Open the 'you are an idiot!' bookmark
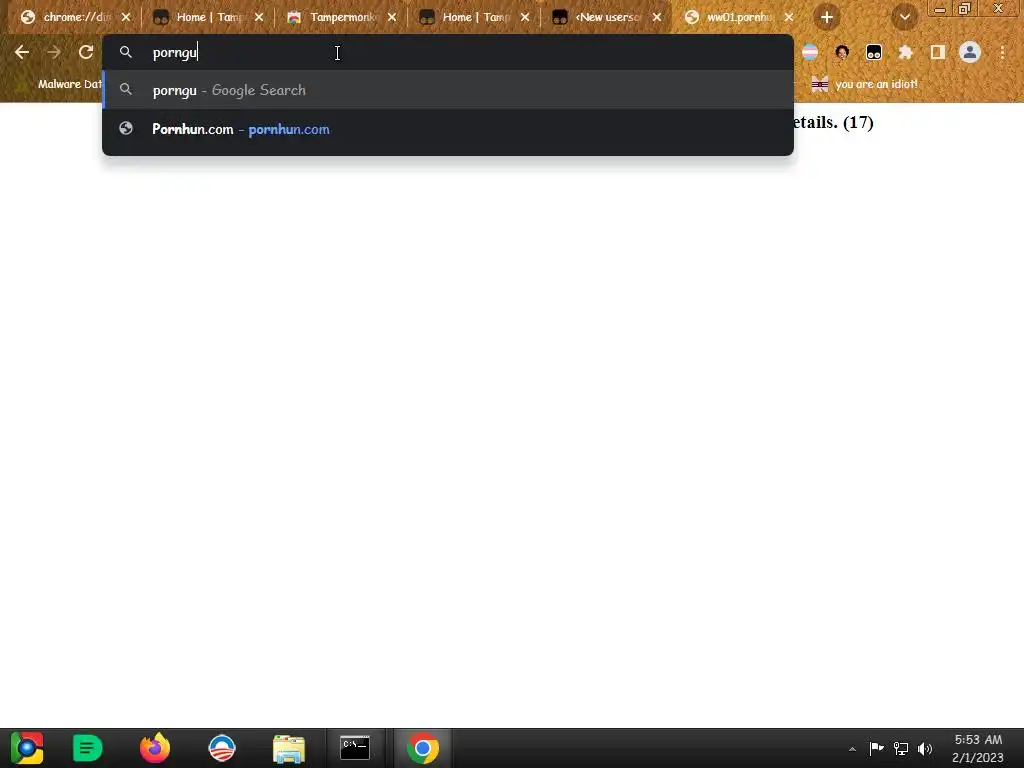 click(864, 84)
